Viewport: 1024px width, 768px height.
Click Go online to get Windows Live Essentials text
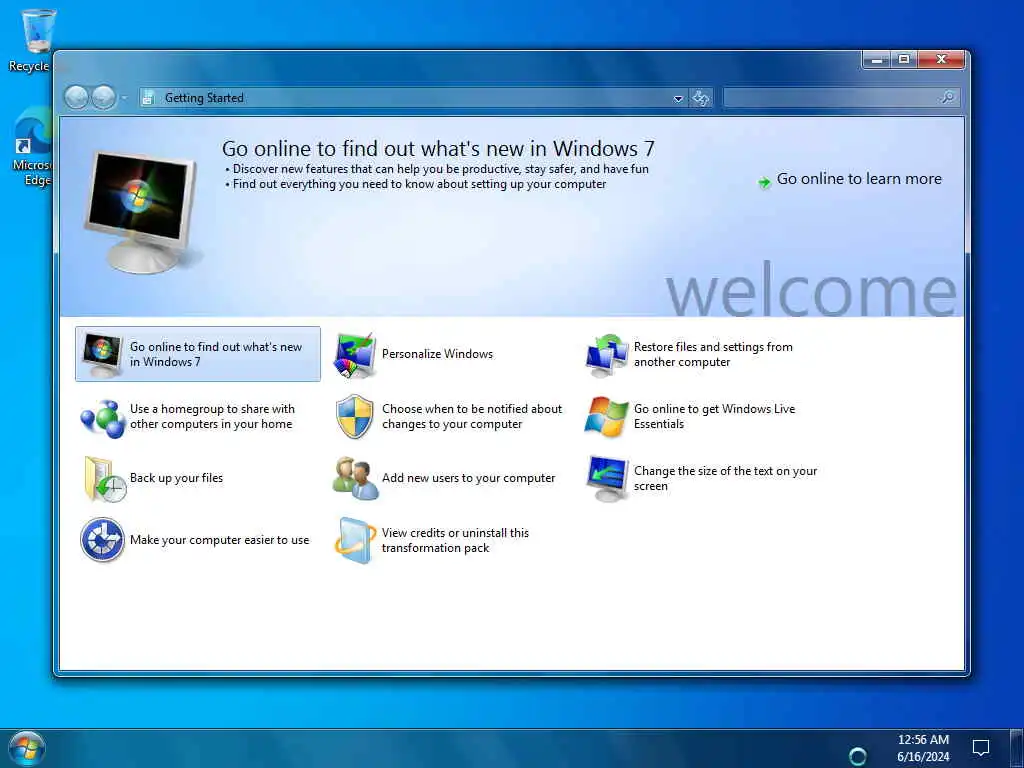tap(714, 417)
